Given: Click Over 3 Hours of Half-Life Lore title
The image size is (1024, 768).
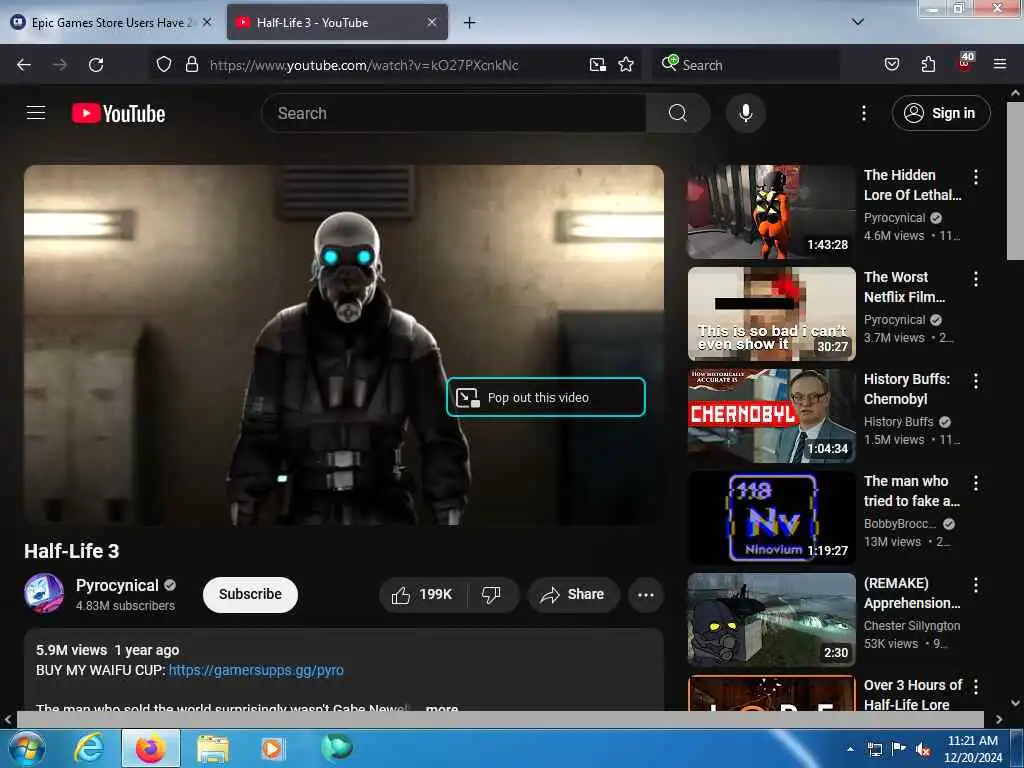Looking at the screenshot, I should [913, 695].
